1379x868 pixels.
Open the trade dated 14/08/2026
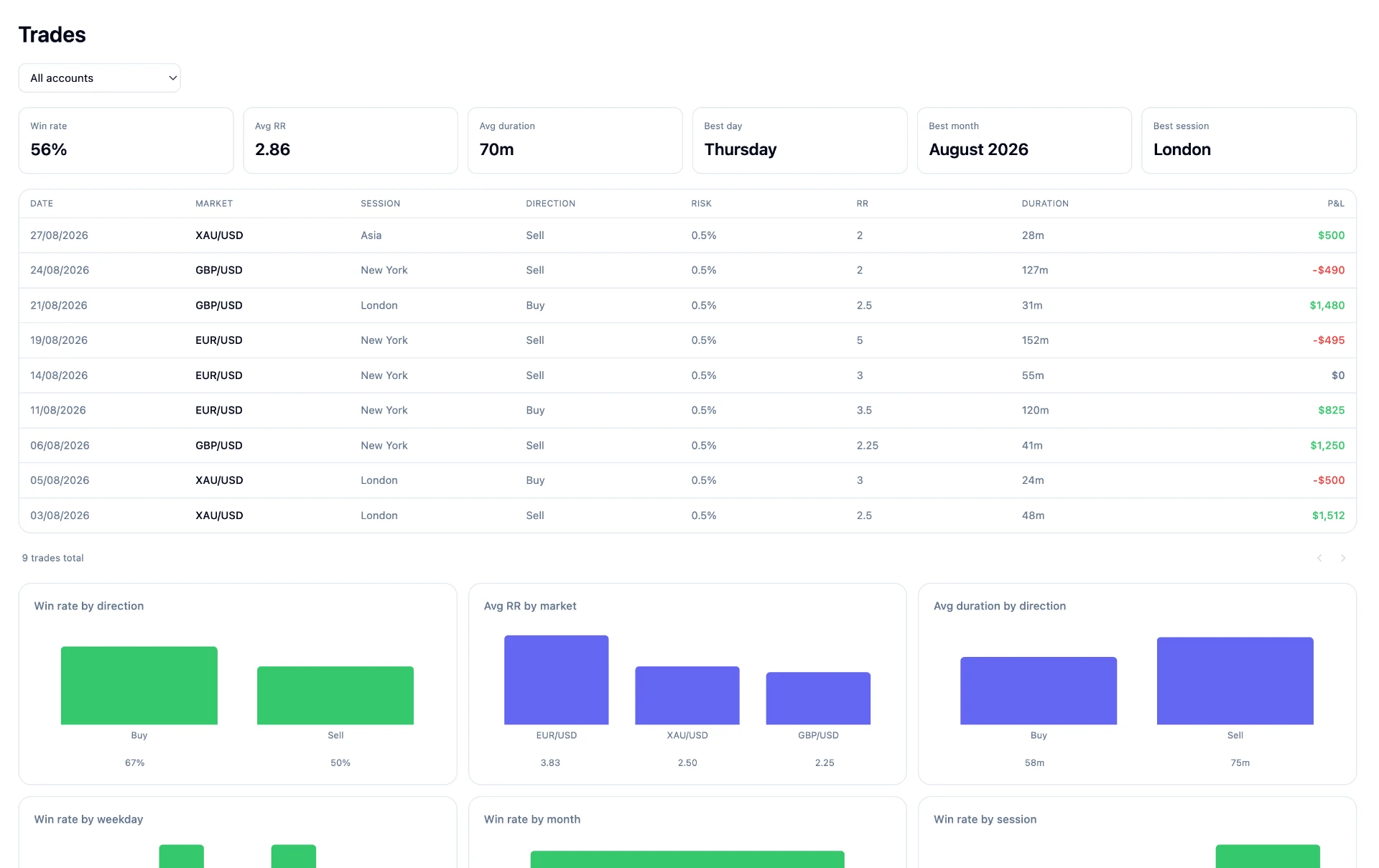(x=687, y=375)
